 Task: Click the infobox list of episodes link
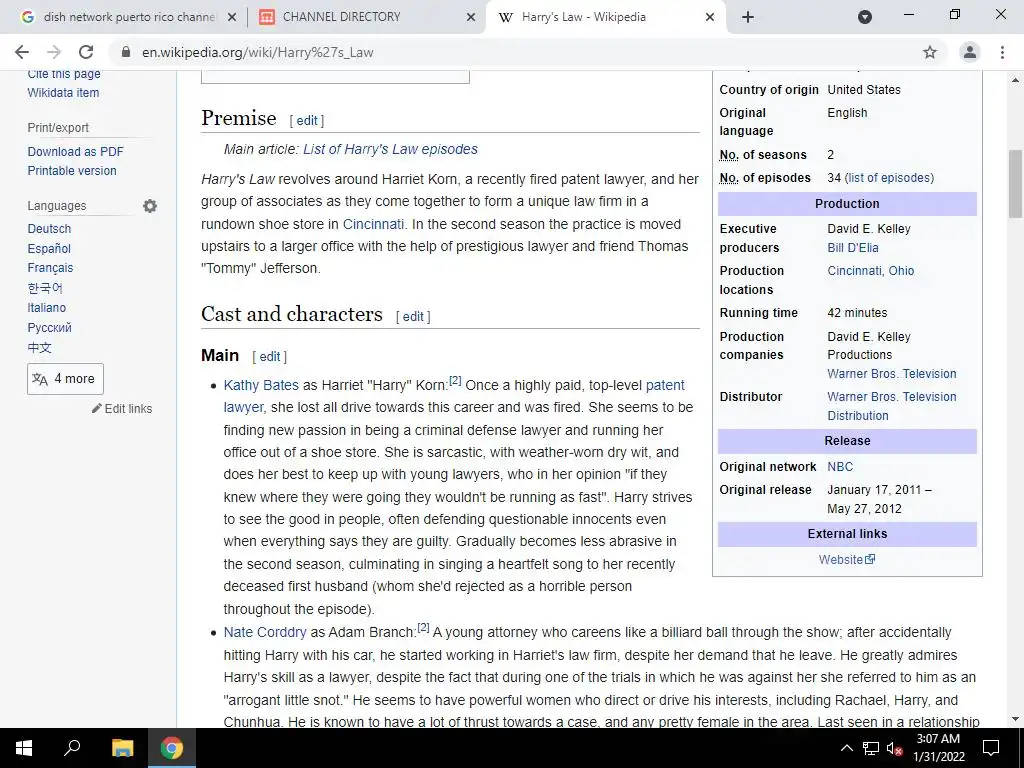(889, 178)
